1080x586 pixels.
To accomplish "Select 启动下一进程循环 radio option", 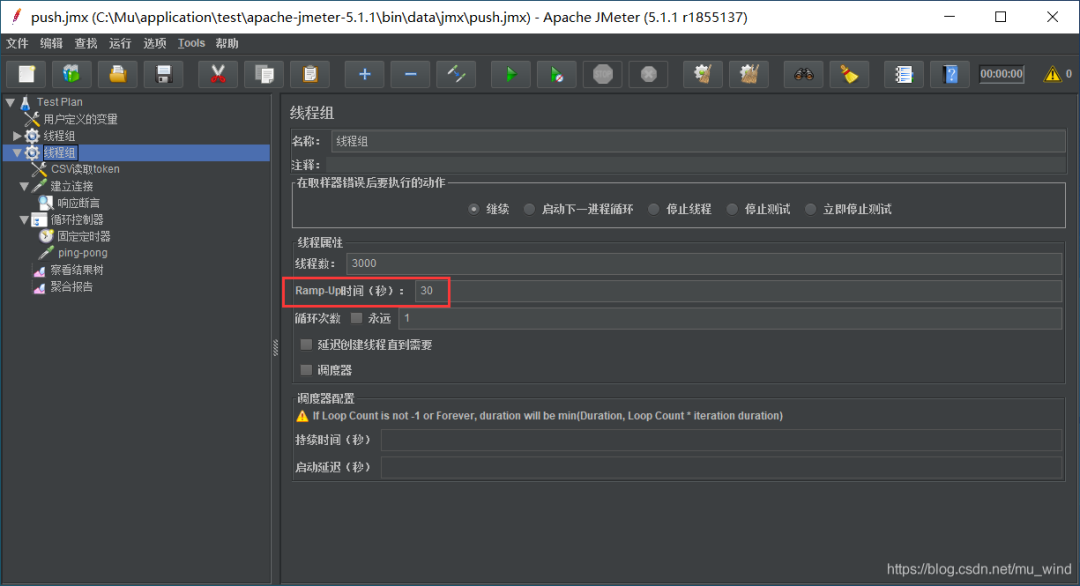I will coord(529,209).
